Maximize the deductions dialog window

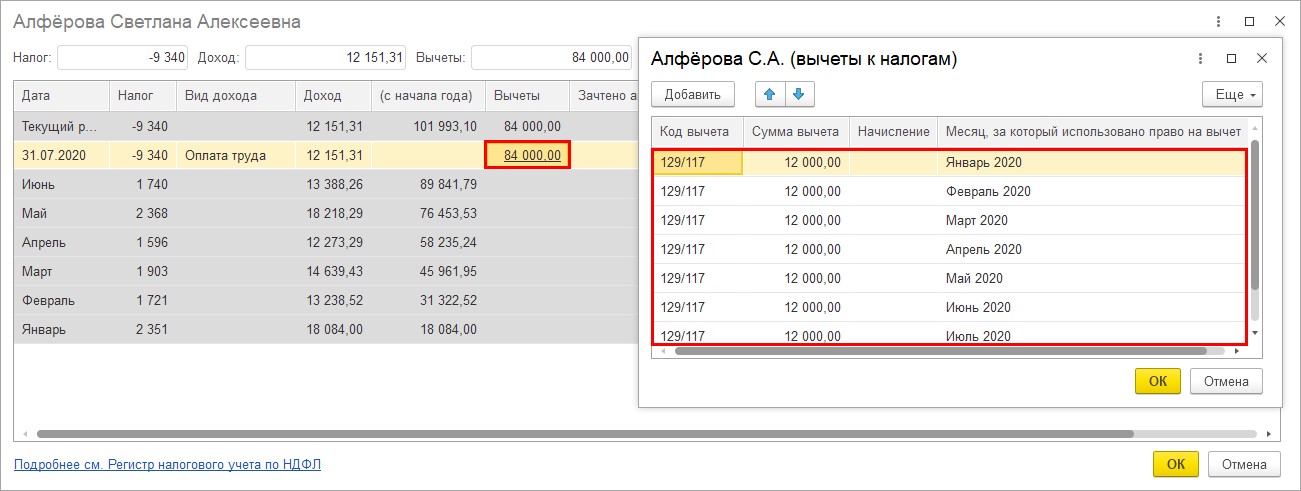point(1232,59)
